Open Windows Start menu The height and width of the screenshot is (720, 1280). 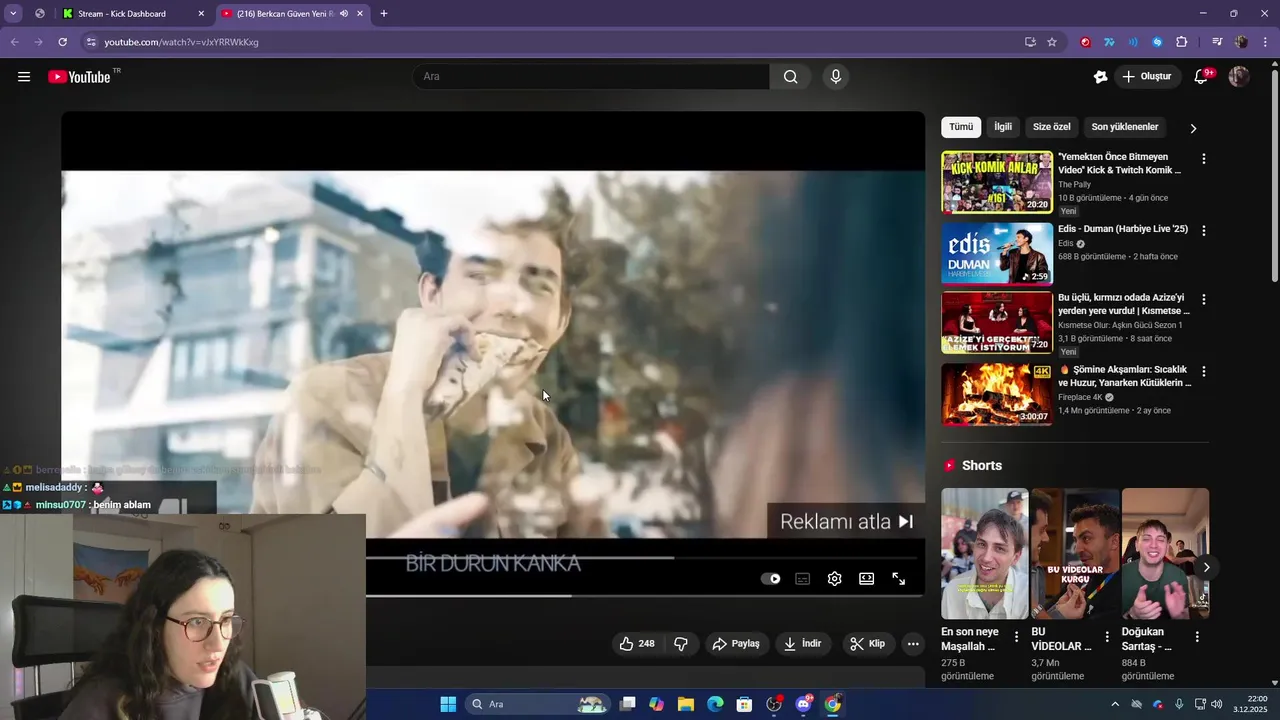coord(448,704)
